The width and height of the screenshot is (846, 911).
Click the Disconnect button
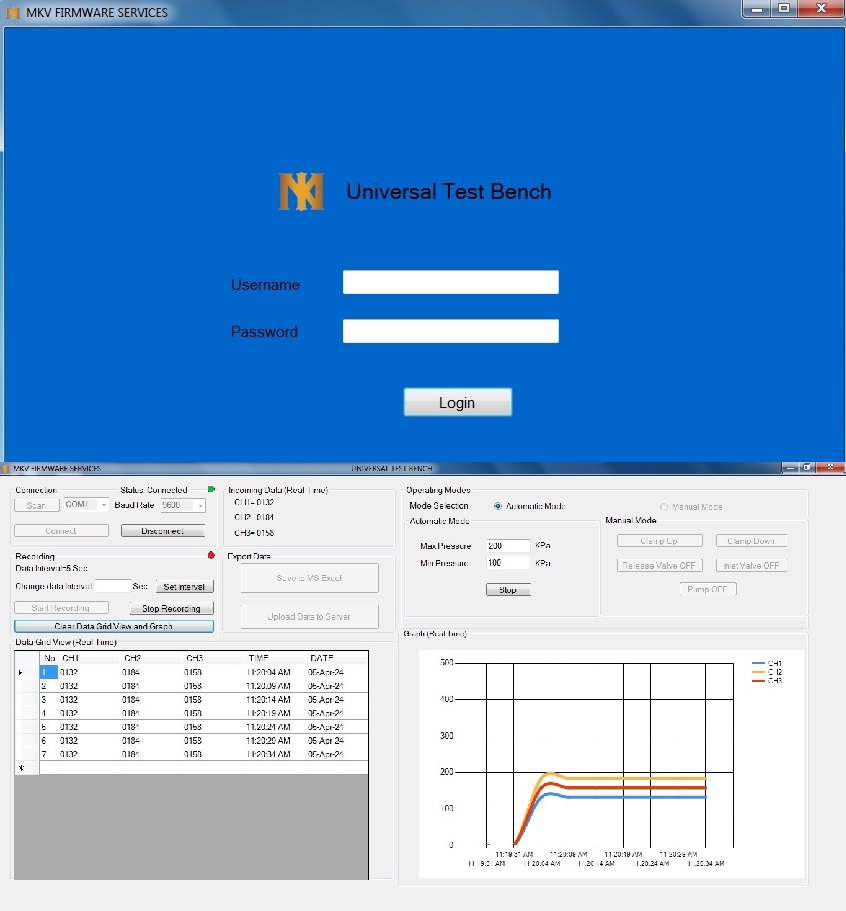point(163,531)
